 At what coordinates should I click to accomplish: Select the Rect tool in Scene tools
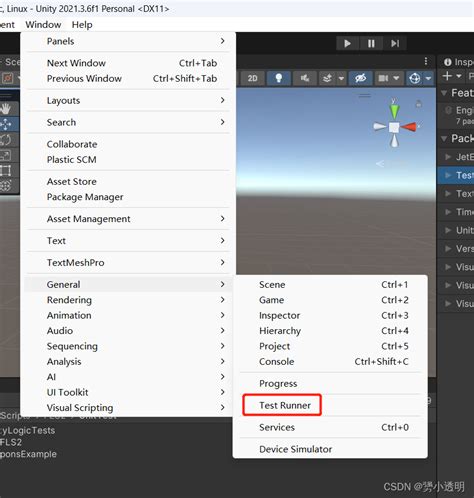pyautogui.click(x=5, y=170)
